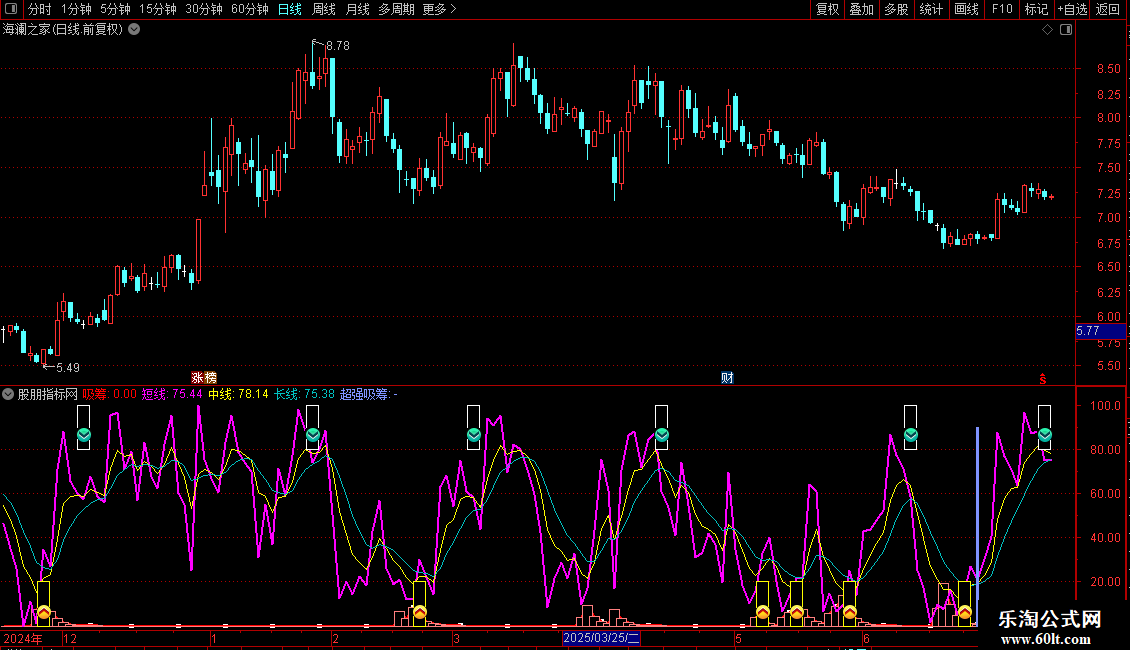This screenshot has height=650, width=1130.
Task: Open the 多股 multi-stock view
Action: coord(896,9)
